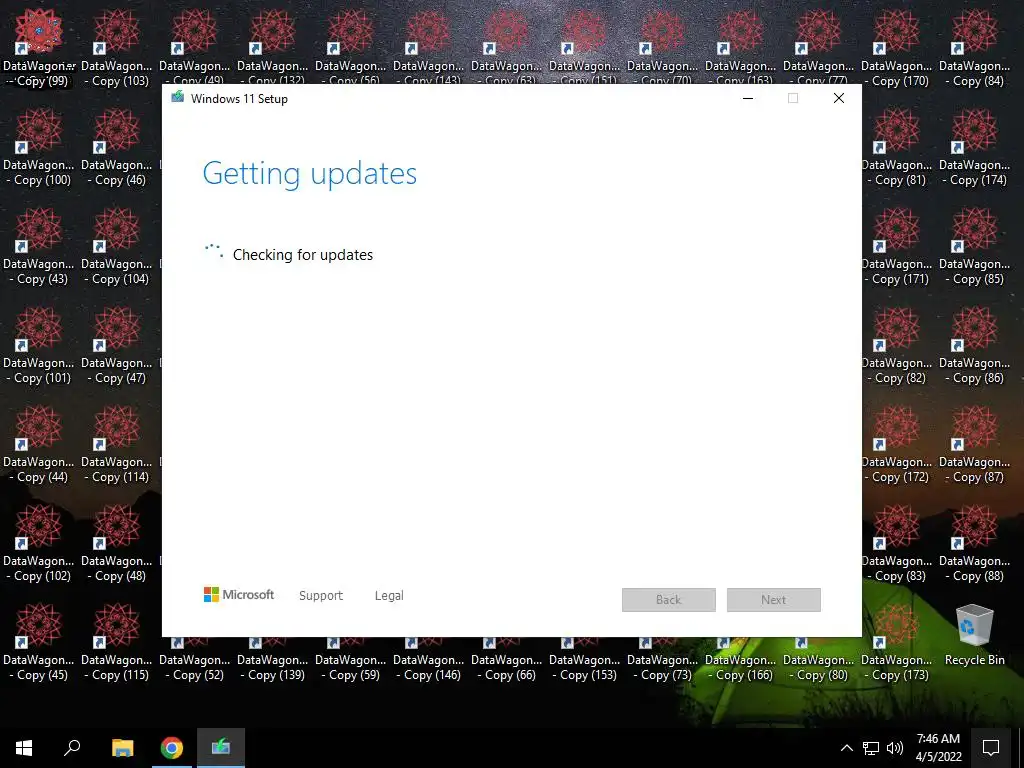This screenshot has height=768, width=1024.
Task: Click DataWagon Copy (44) desktop icon
Action: [x=39, y=445]
